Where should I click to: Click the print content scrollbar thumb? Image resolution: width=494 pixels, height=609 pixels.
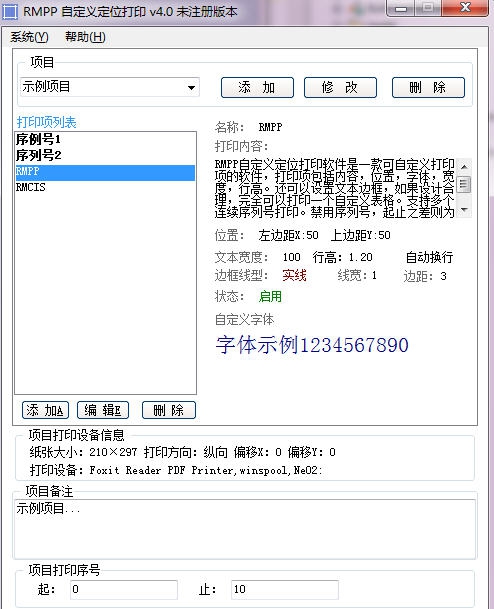click(x=464, y=184)
